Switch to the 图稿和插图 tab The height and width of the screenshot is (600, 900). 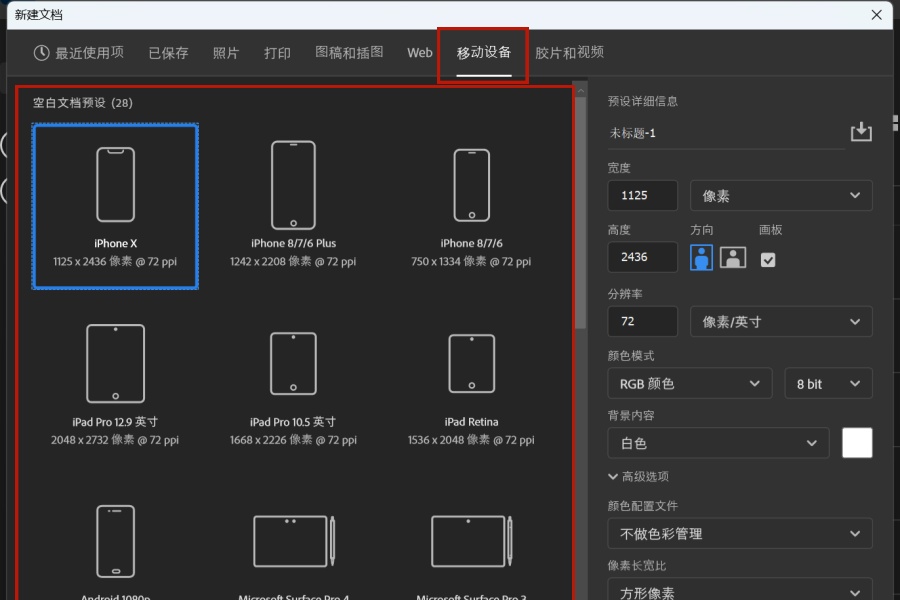click(x=349, y=52)
